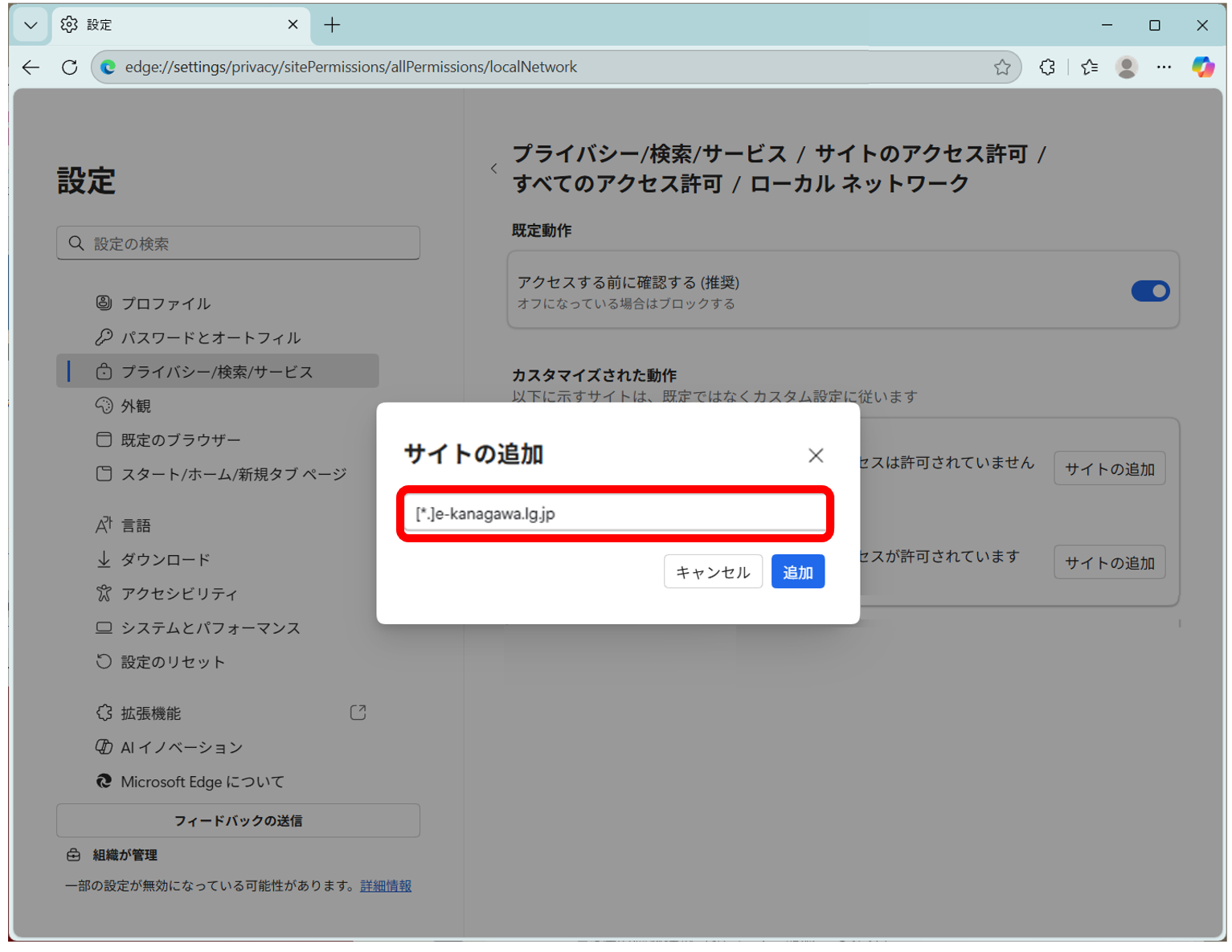Click フィードバックの送信 button
Viewport: 1232px width, 952px height.
pyautogui.click(x=238, y=821)
